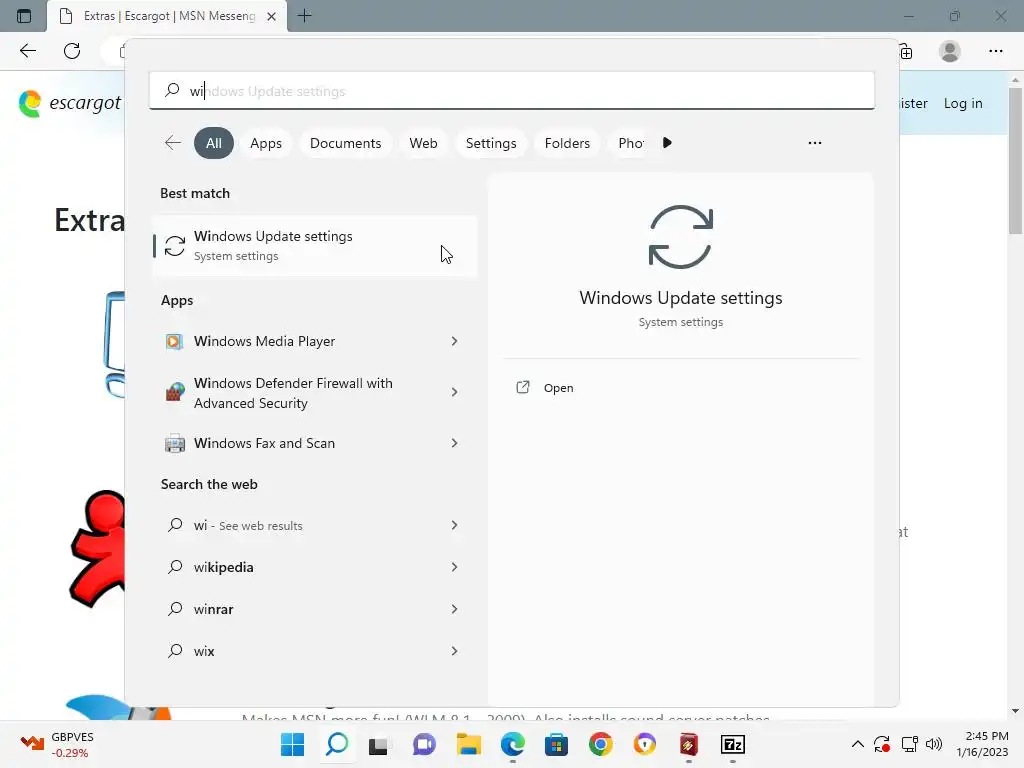Show hidden tray icons chevron

click(x=857, y=744)
